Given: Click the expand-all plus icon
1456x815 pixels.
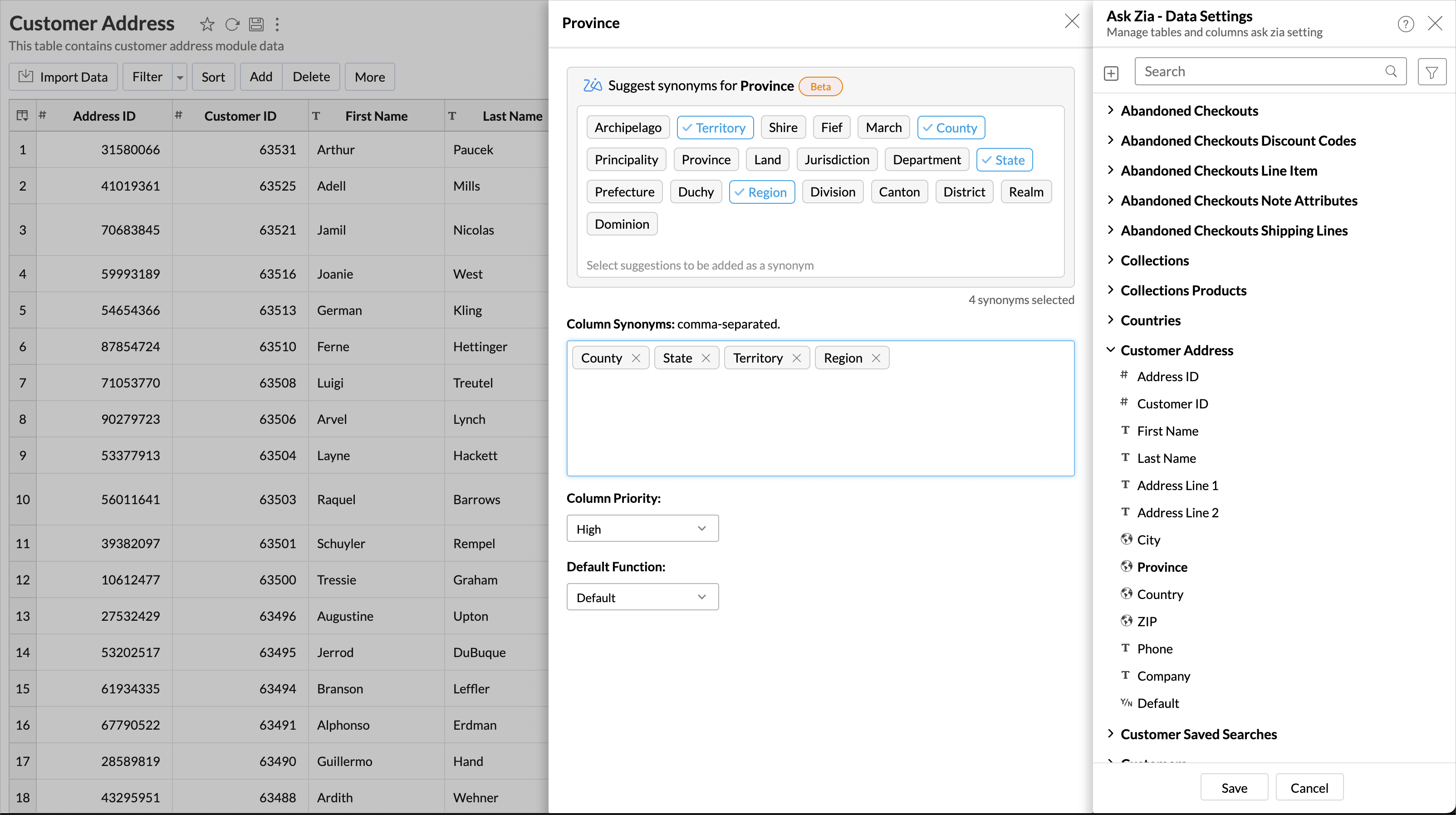Looking at the screenshot, I should click(1111, 73).
